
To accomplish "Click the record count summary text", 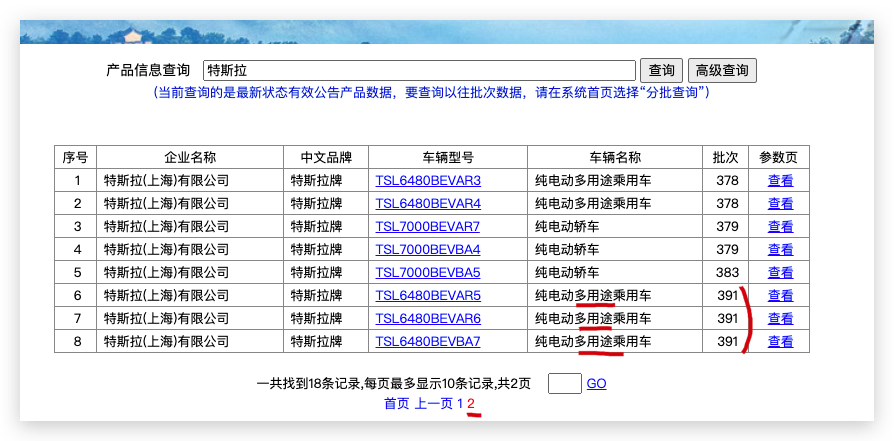I will point(394,384).
